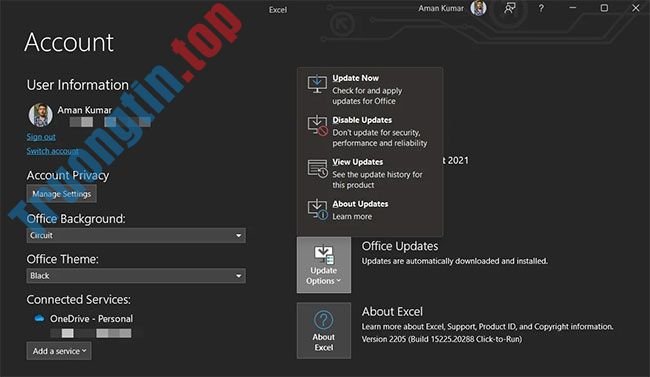Open the Office Theme Black dropdown

136,276
